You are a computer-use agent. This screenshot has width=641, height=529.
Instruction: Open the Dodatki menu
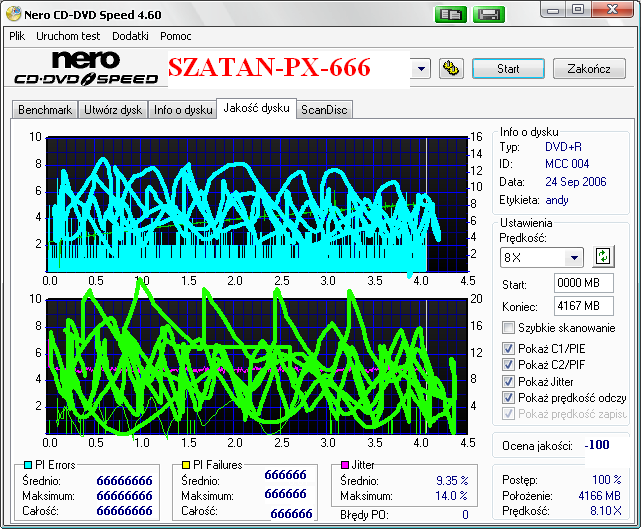pyautogui.click(x=130, y=36)
